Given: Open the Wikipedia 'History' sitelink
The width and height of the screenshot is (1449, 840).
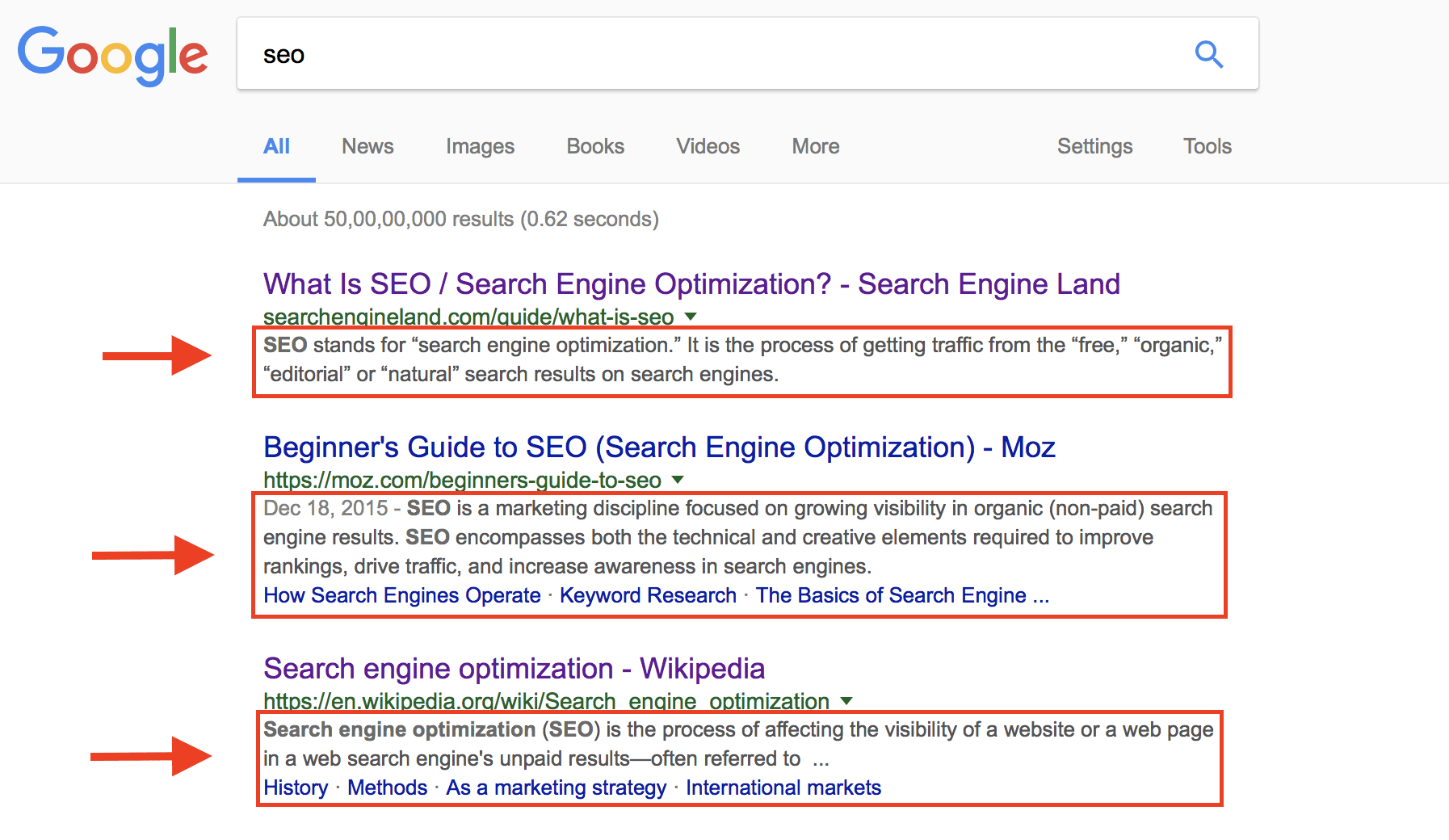Looking at the screenshot, I should click(296, 787).
